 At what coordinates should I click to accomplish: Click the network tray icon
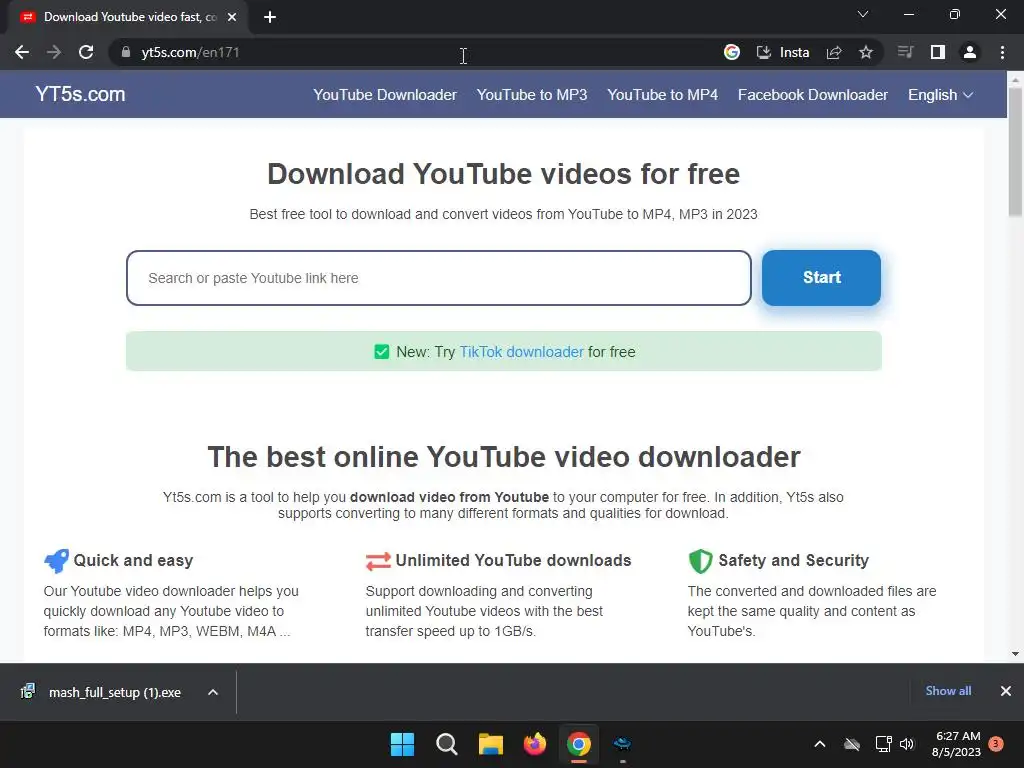click(883, 744)
